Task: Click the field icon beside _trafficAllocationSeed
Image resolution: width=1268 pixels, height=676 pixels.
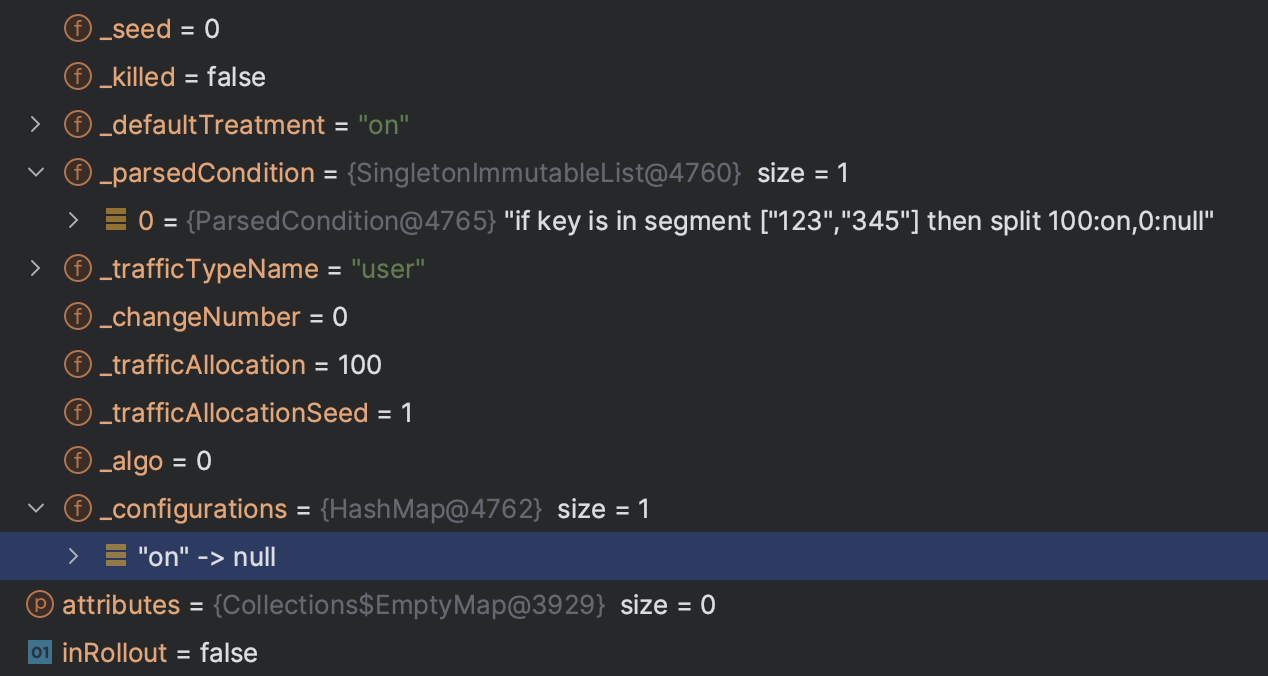Action: (77, 413)
